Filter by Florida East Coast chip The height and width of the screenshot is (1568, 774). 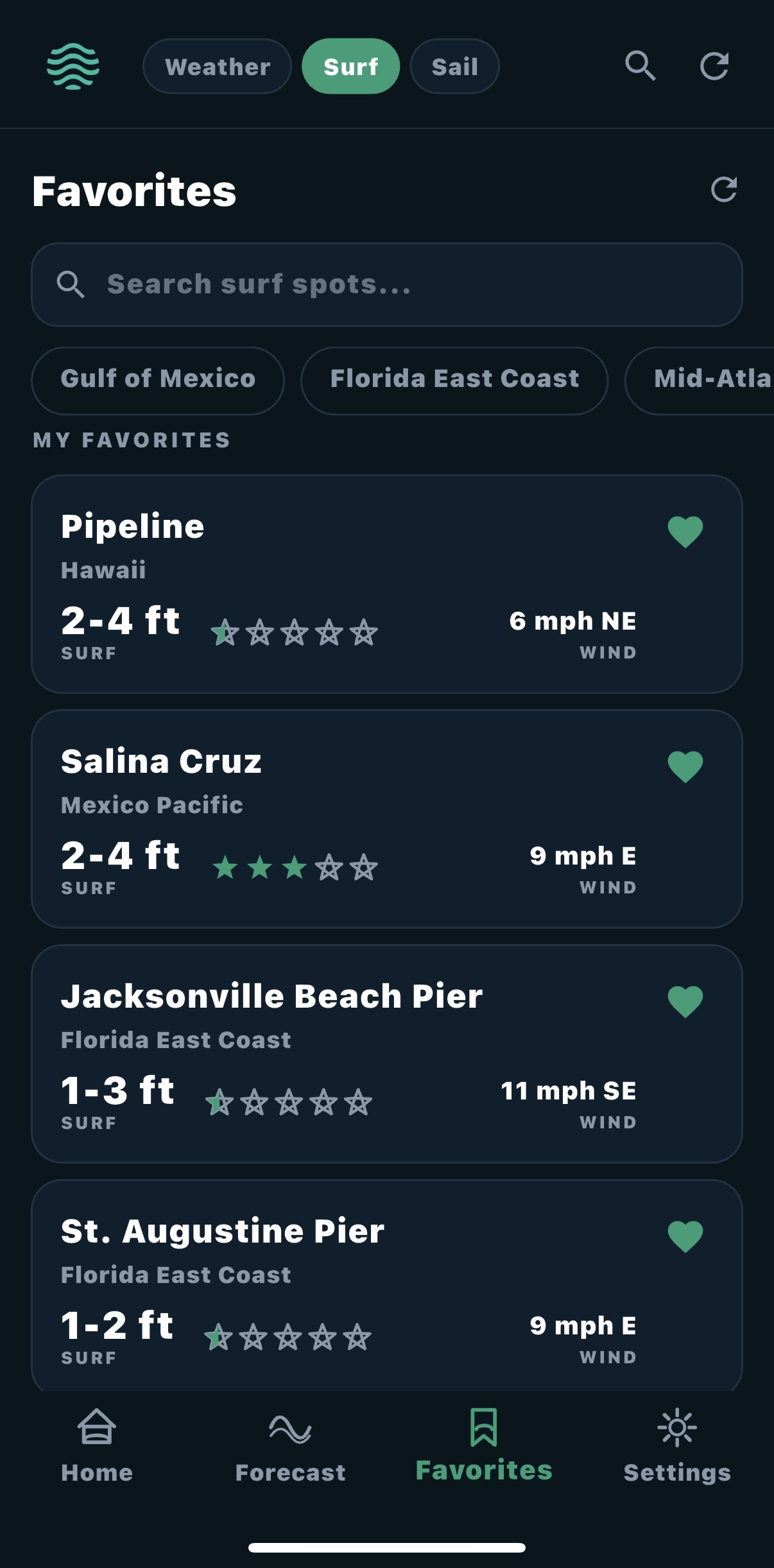tap(454, 379)
